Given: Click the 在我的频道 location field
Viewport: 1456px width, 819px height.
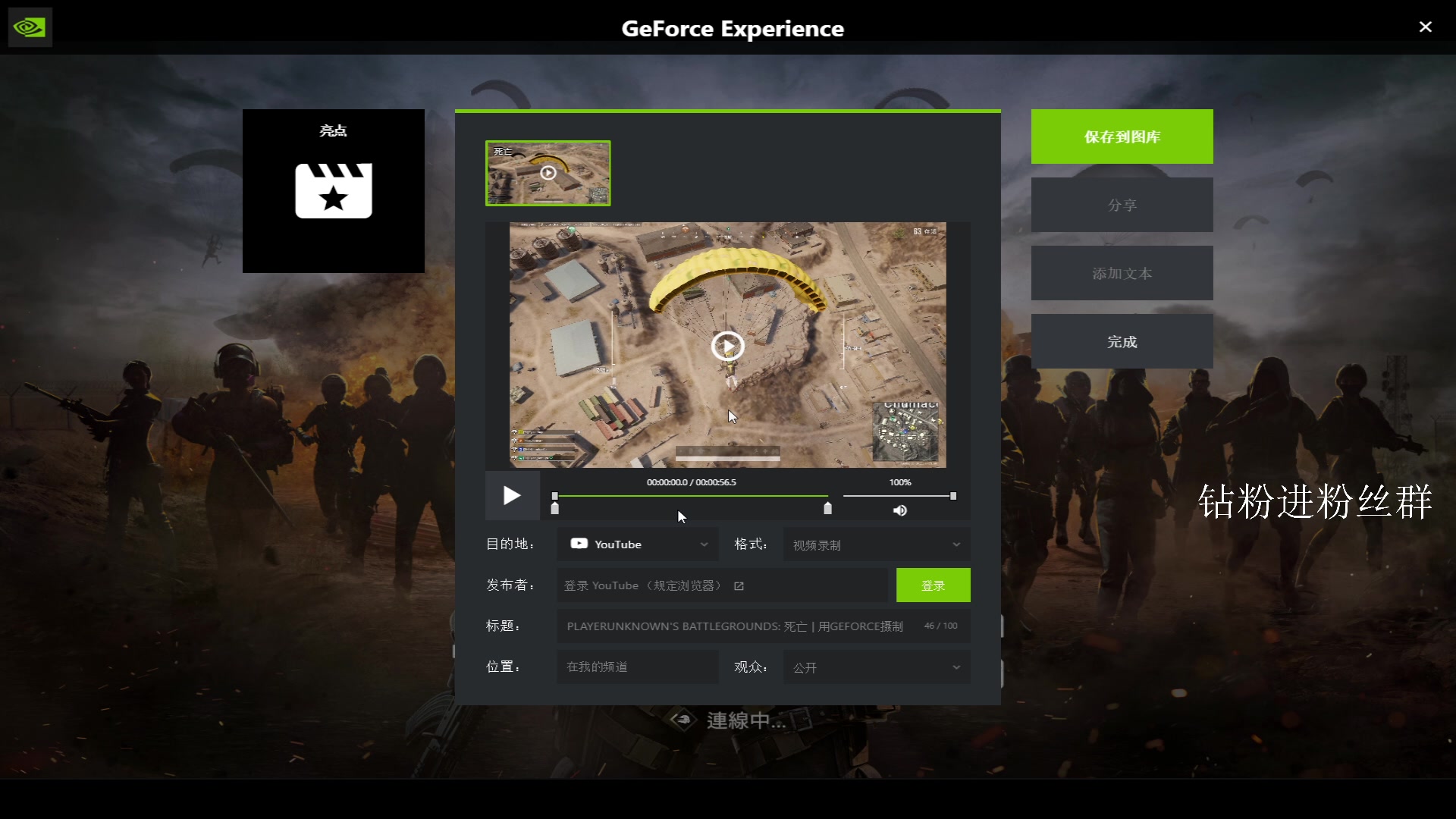Looking at the screenshot, I should (638, 667).
